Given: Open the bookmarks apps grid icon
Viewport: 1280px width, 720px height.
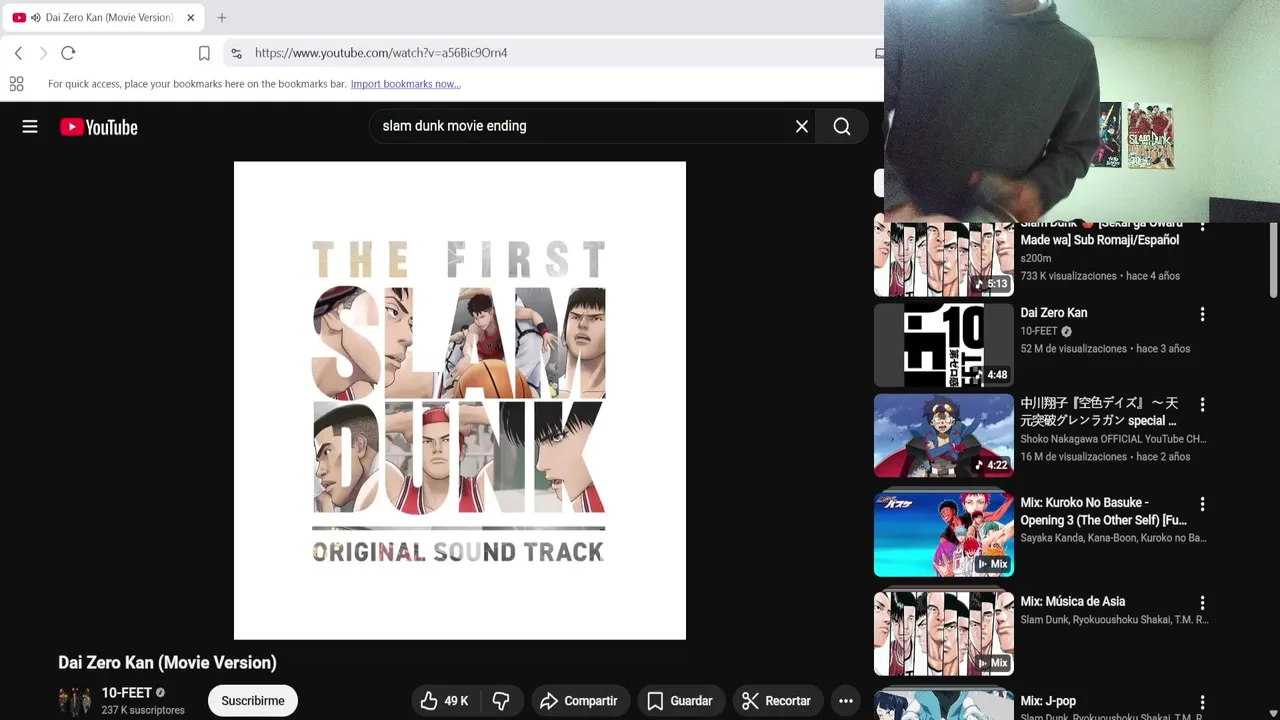Looking at the screenshot, I should [16, 84].
